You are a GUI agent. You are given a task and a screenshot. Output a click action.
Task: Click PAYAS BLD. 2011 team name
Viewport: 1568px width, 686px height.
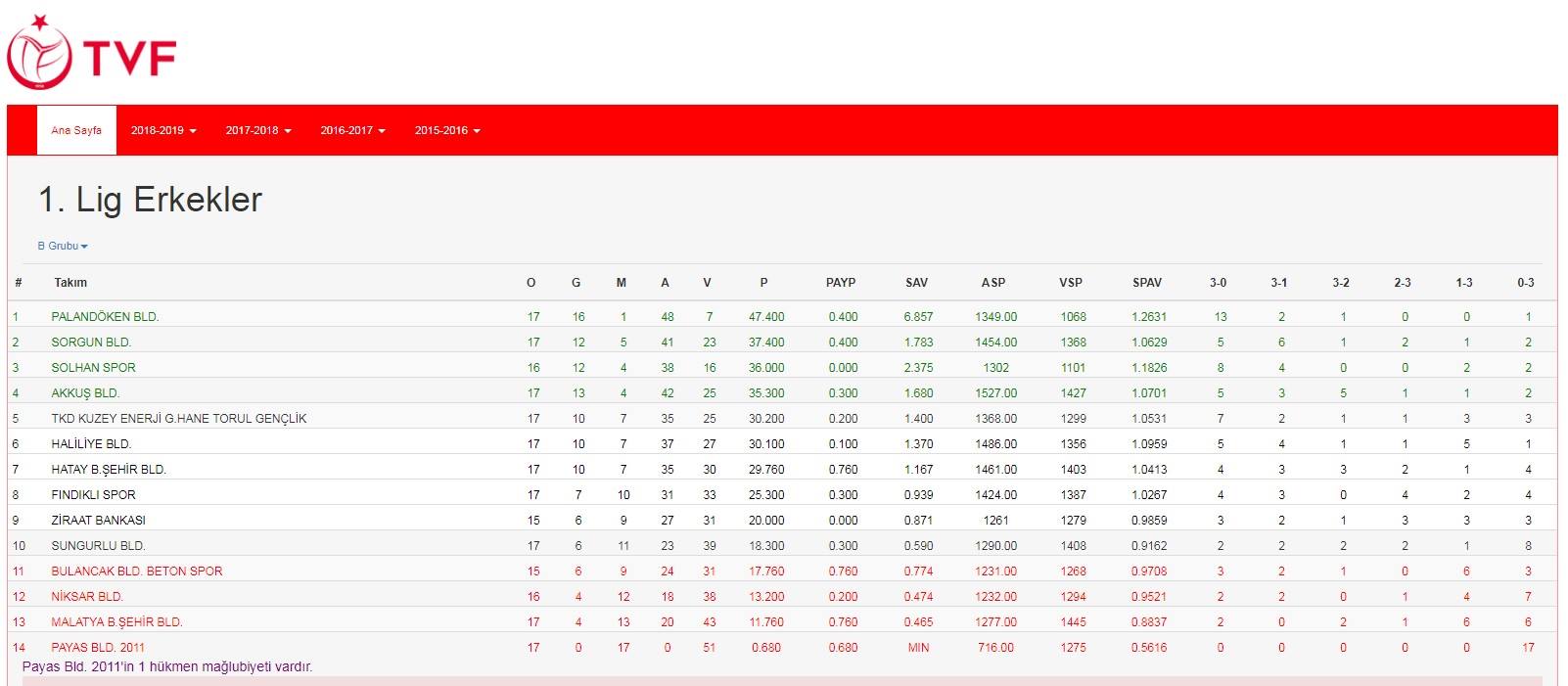click(98, 648)
